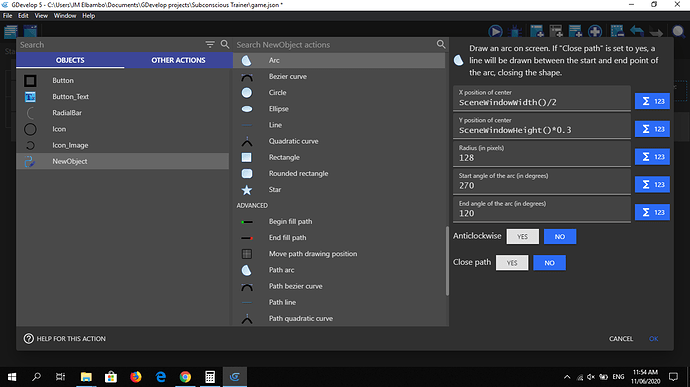Click the Search NewObject actions field

point(334,44)
